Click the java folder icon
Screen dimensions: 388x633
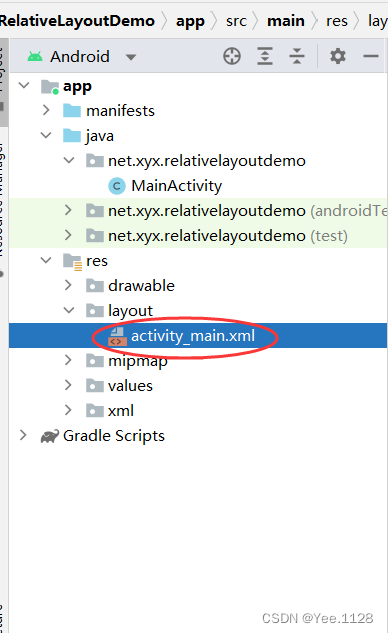(72, 136)
